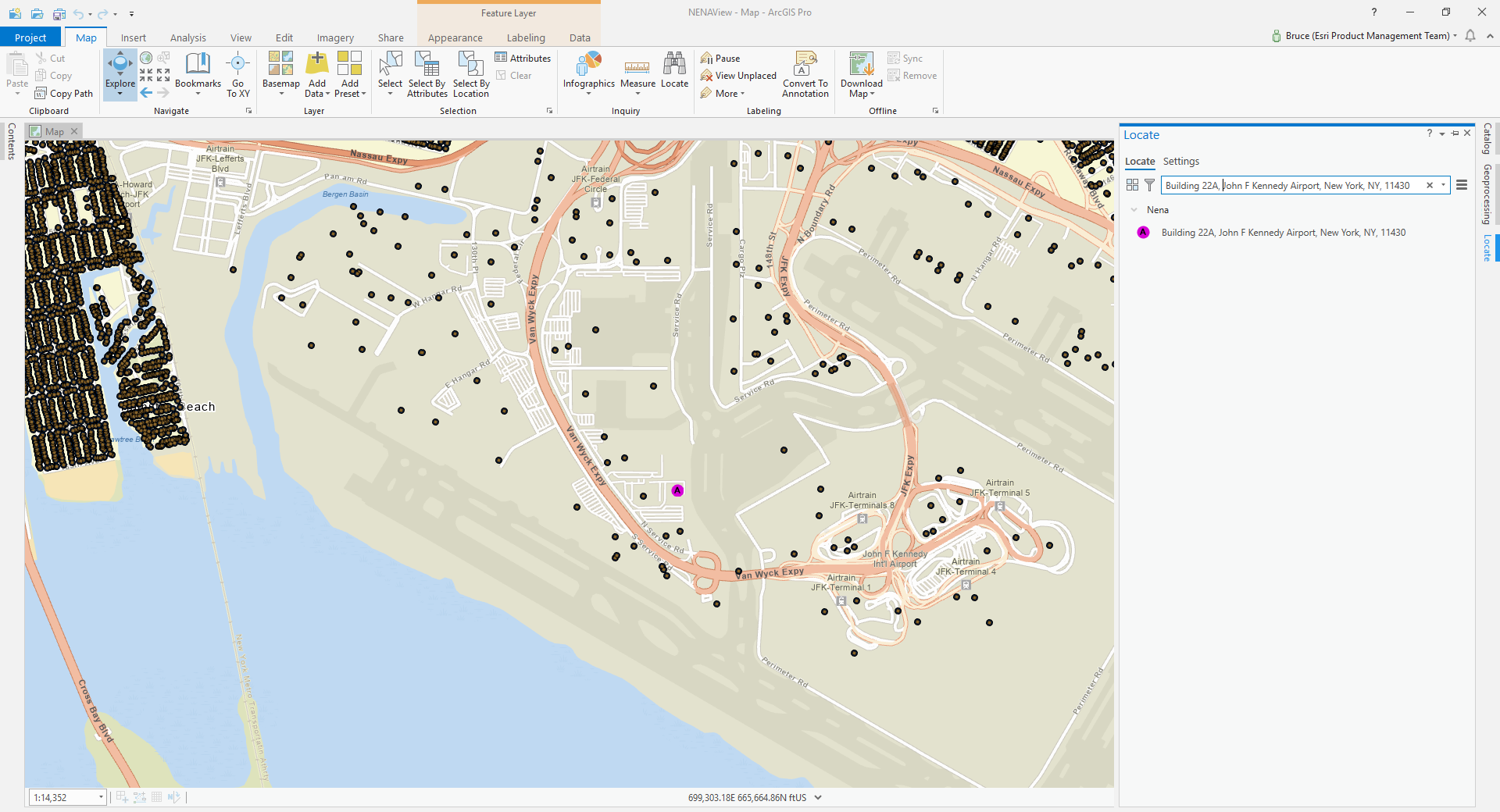Click the Fixed Zoom Out arrows icon
1500x812 pixels.
163,75
